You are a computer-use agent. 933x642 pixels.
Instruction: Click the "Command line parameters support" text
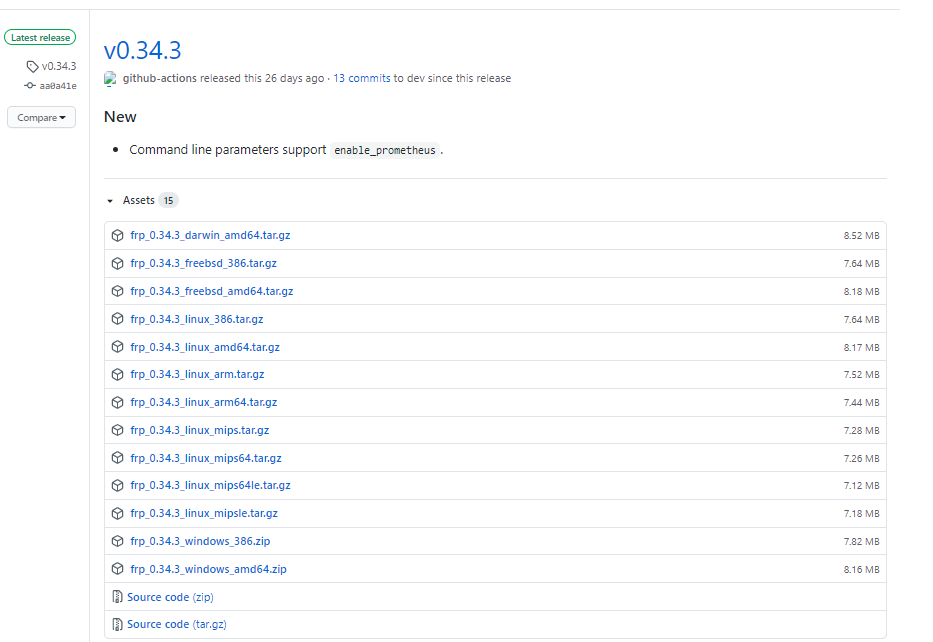tap(228, 150)
